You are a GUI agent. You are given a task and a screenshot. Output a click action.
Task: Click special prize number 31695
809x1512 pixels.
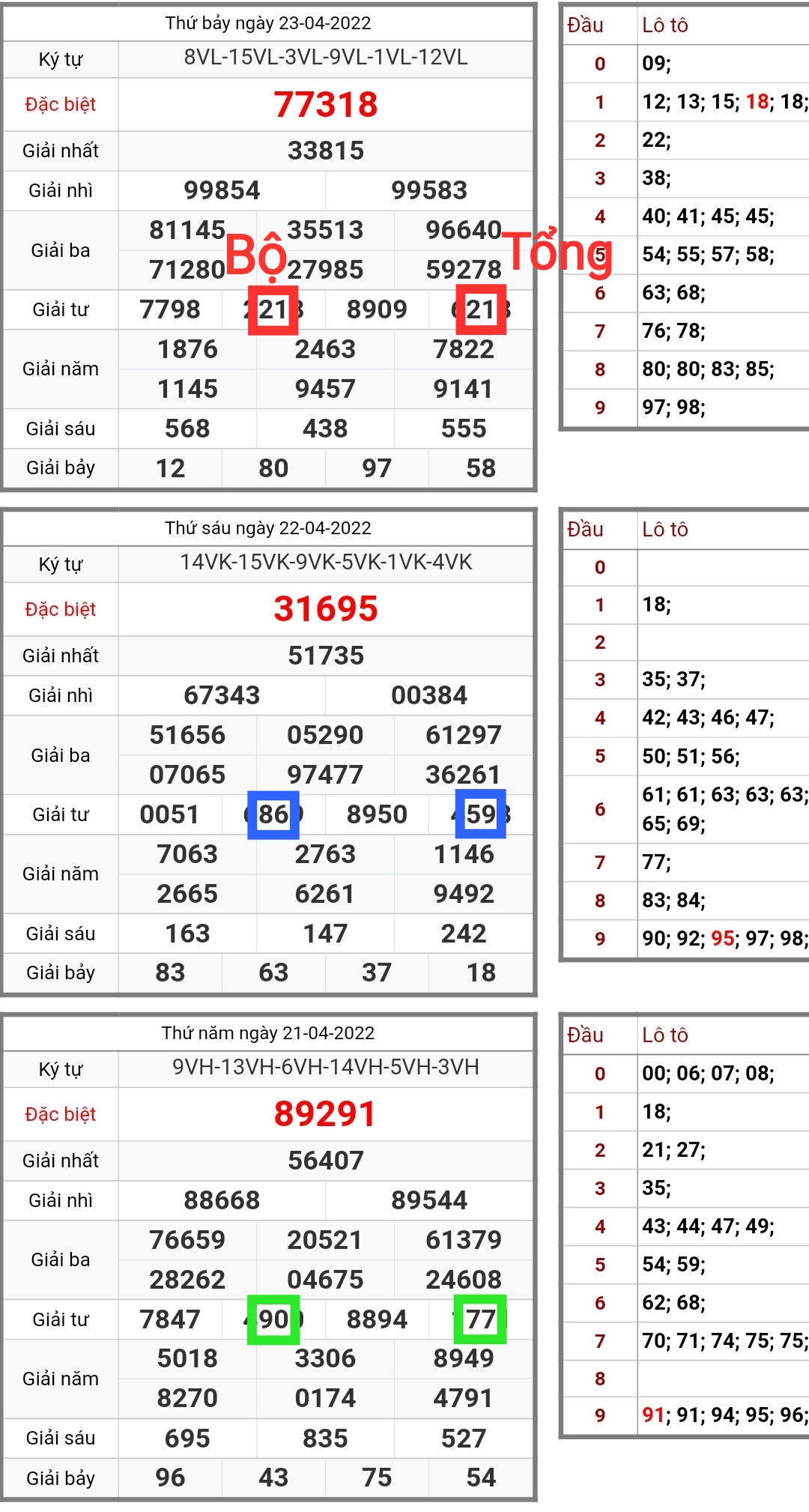point(326,609)
